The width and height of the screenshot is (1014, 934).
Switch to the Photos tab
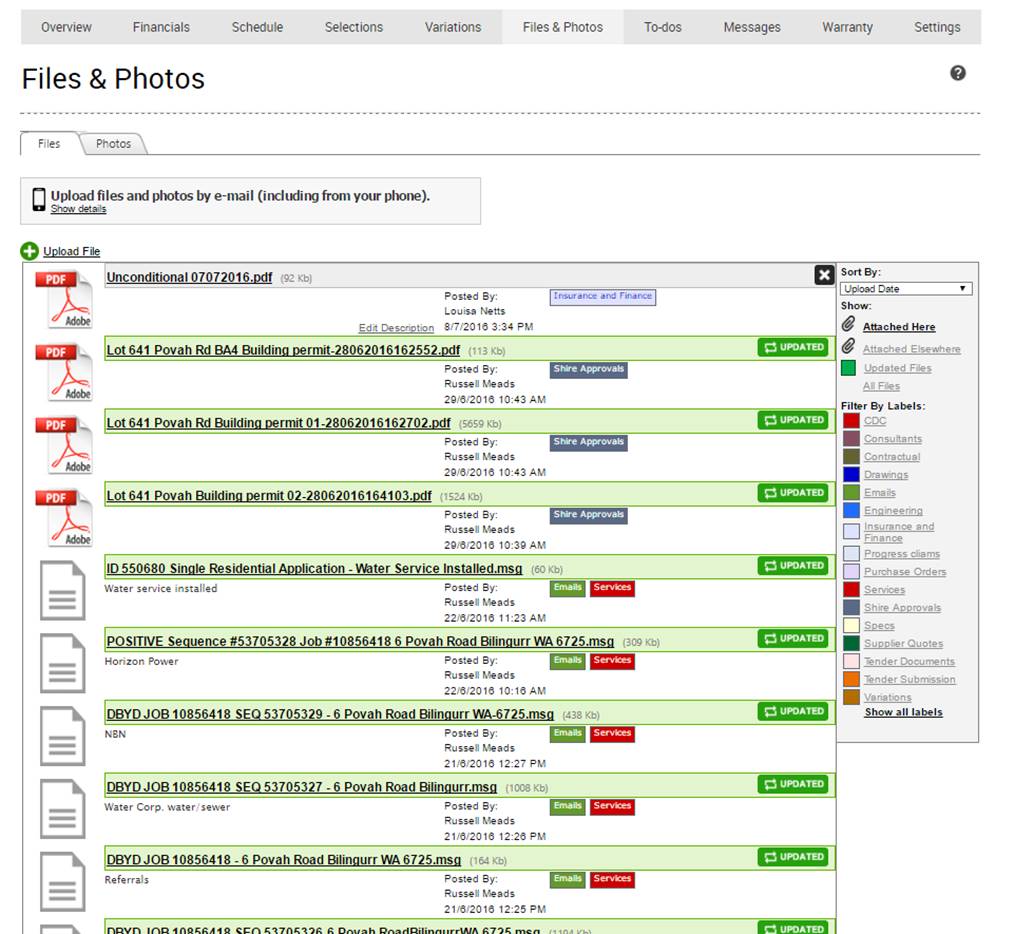[113, 144]
